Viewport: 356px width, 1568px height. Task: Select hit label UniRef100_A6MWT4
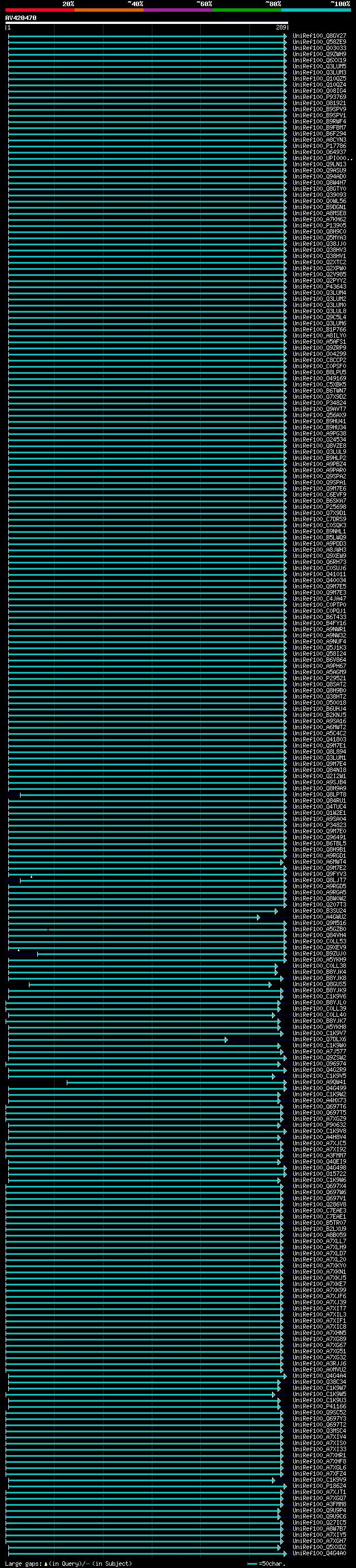point(319,862)
